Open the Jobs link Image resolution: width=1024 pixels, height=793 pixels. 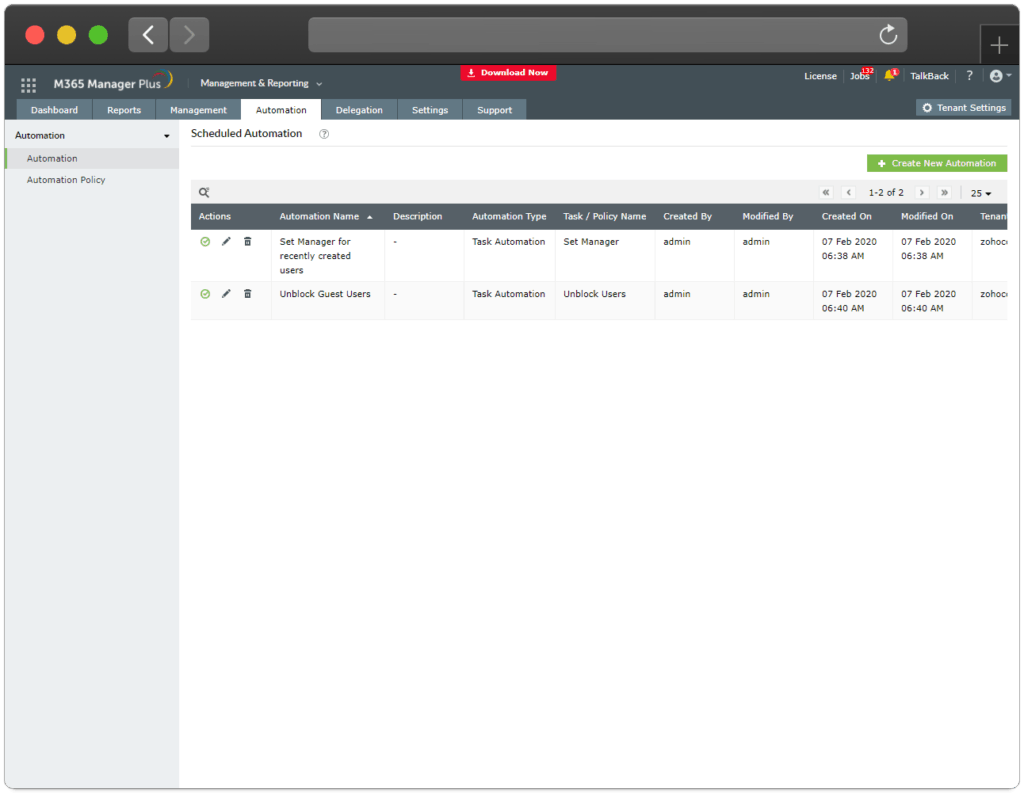point(859,76)
